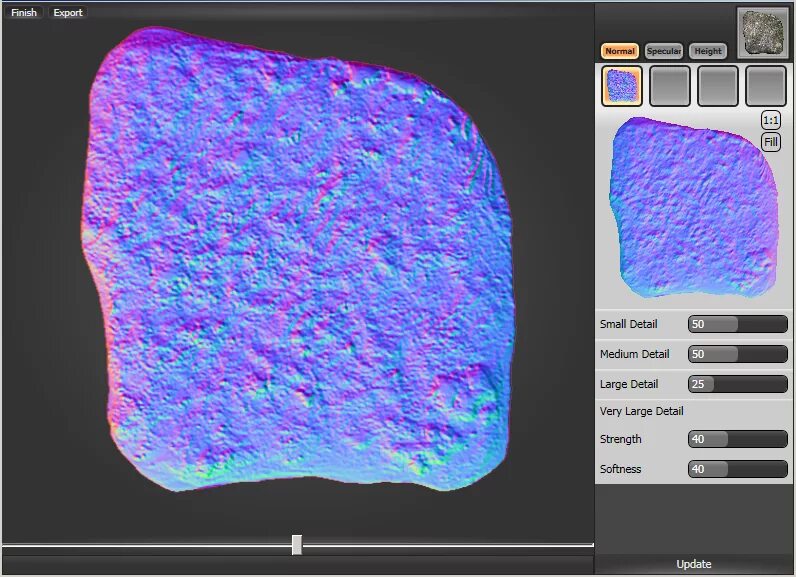This screenshot has width=796, height=577.
Task: Click the bottom split-view slider handle
Action: [297, 545]
